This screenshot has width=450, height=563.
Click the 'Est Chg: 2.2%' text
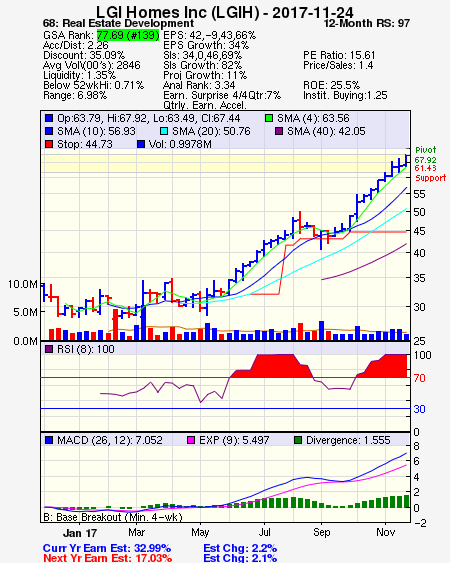pos(240,548)
